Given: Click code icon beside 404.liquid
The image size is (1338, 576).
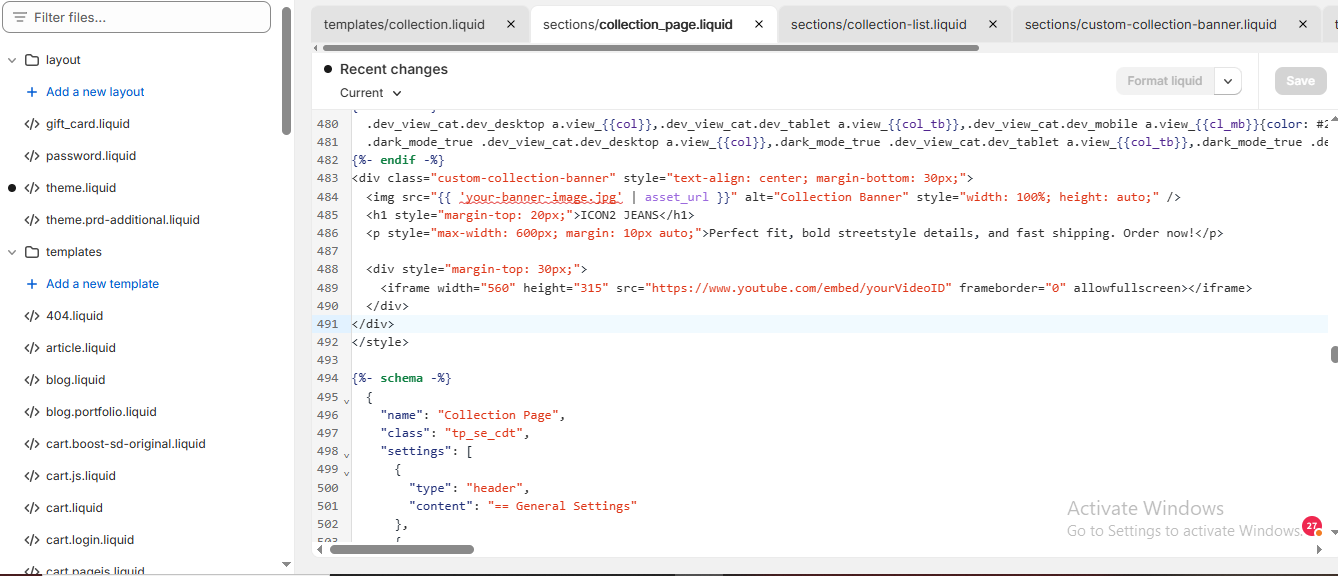Looking at the screenshot, I should (x=32, y=316).
